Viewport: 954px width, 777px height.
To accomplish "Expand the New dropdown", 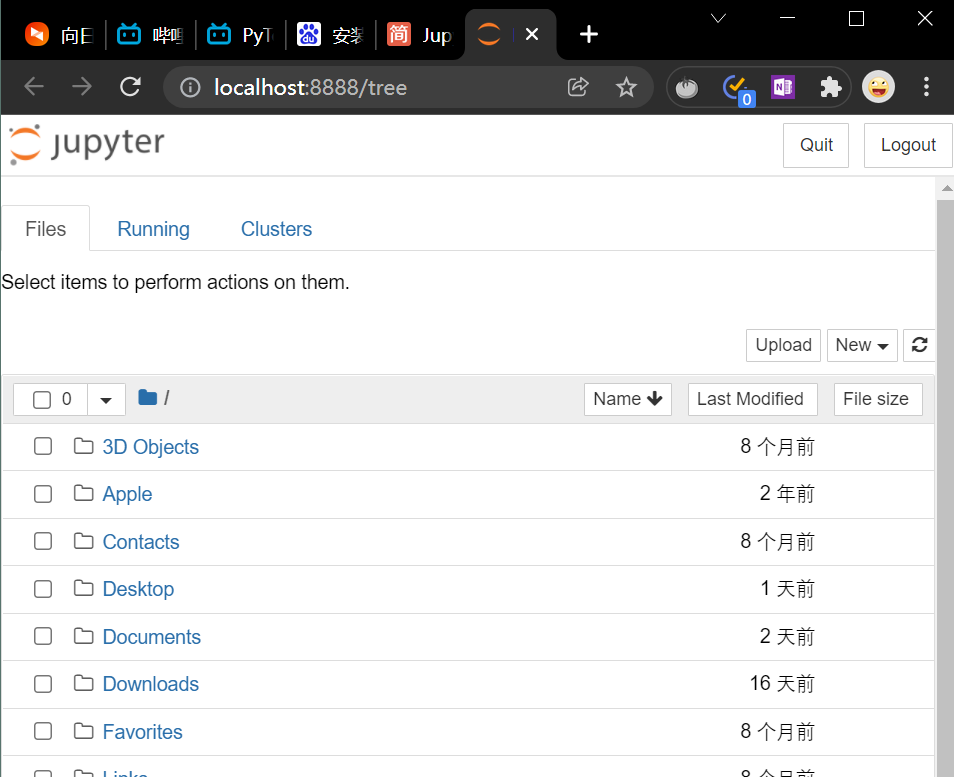I will click(x=862, y=345).
